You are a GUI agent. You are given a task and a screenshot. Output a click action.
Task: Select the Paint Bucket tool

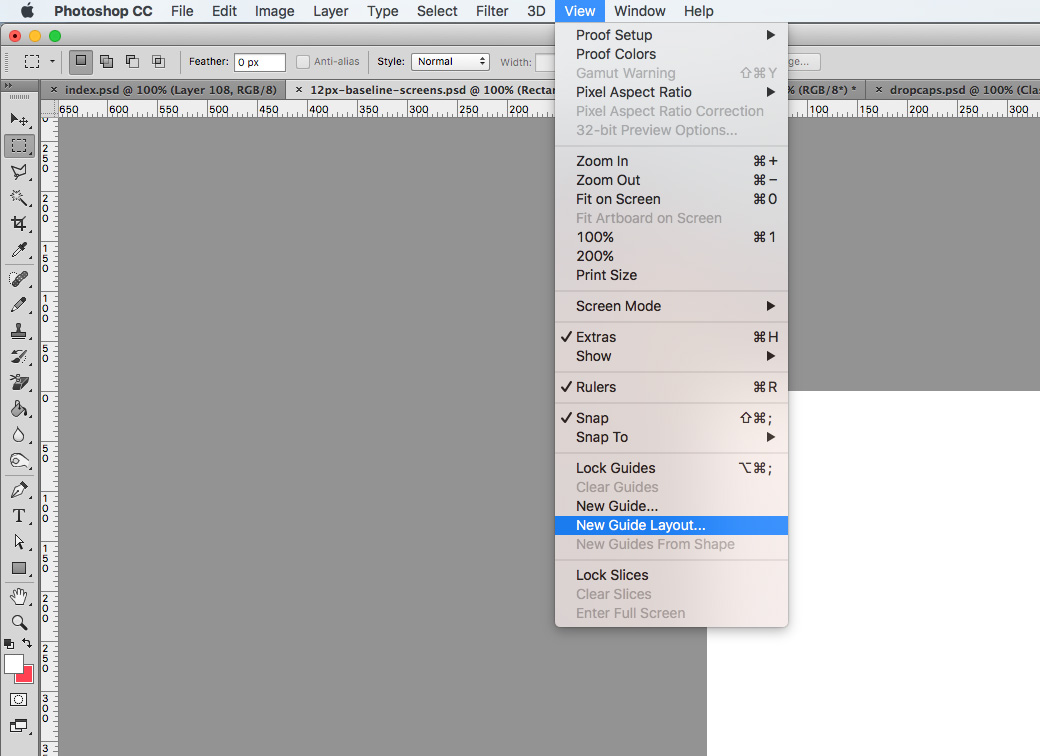pos(19,409)
